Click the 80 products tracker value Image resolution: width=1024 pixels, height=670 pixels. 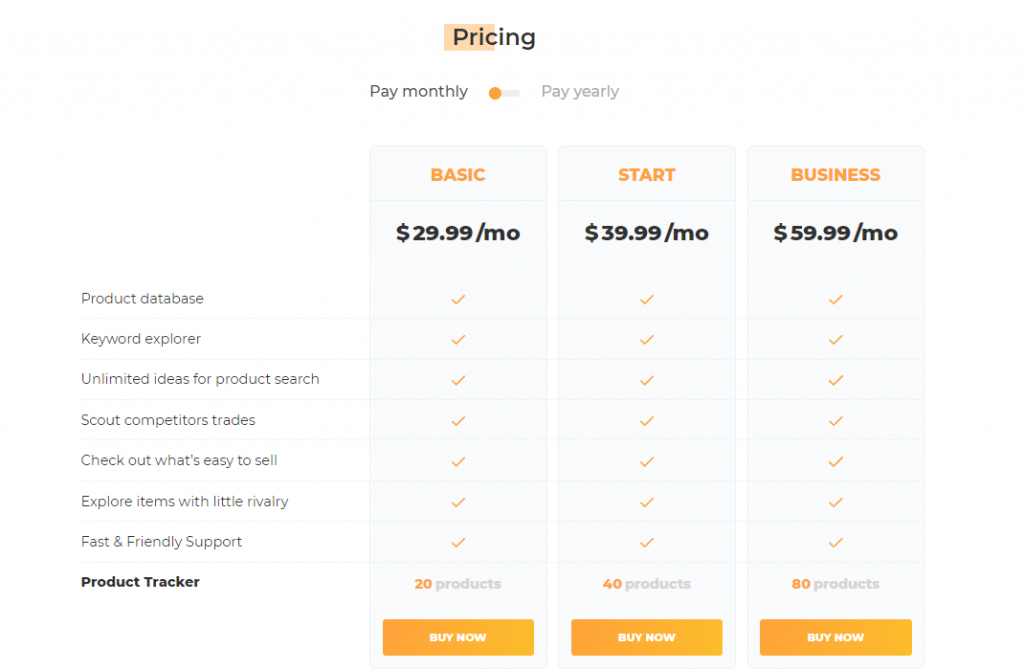835,584
